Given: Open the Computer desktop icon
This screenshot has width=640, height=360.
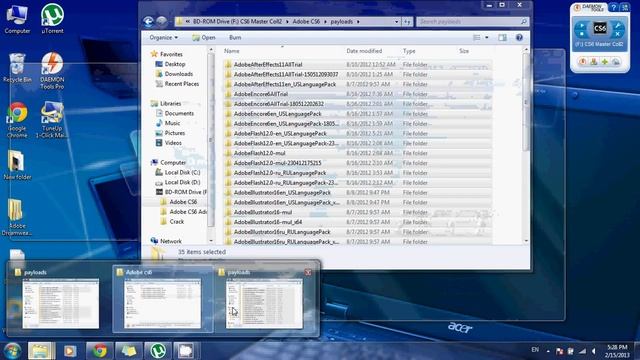Looking at the screenshot, I should tap(17, 19).
